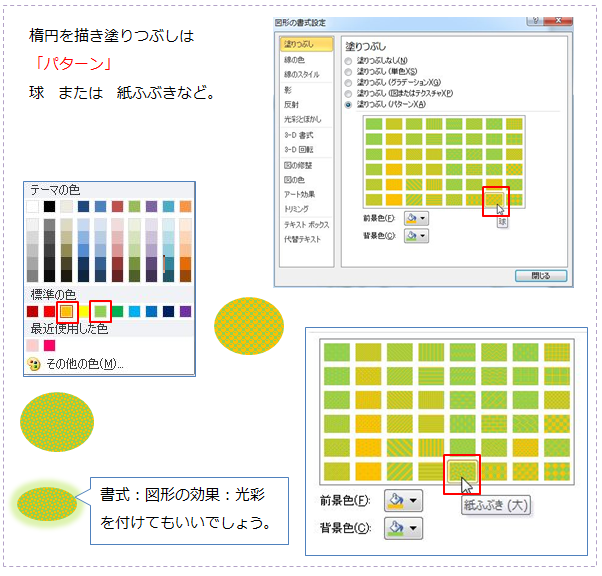The width and height of the screenshot is (602, 576).
Task: Open the enlarged 背景色 color dropdown
Action: 405,528
